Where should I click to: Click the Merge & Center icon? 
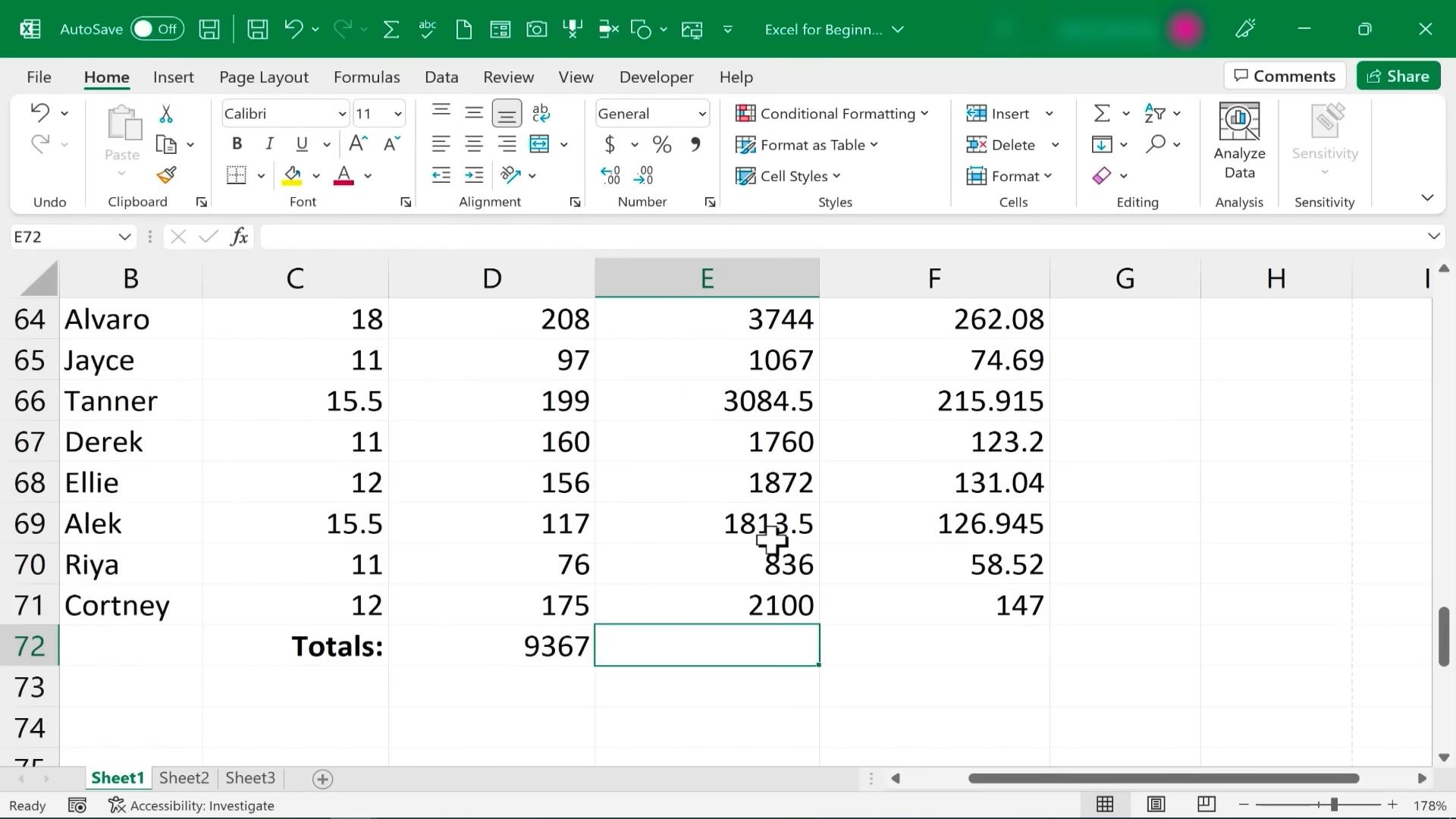[539, 144]
